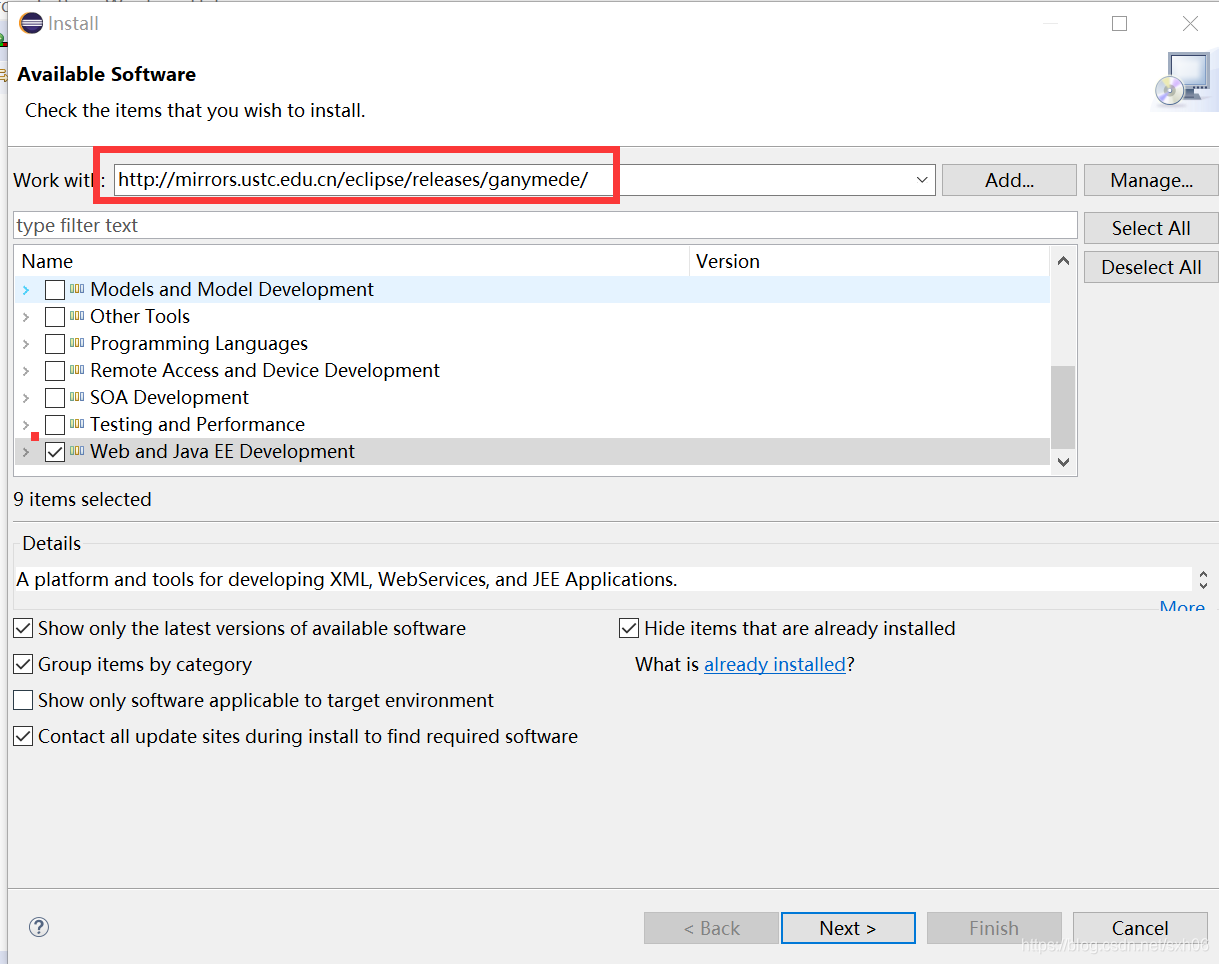
Task: Toggle Contact all update sites checkbox
Action: pyautogui.click(x=23, y=736)
